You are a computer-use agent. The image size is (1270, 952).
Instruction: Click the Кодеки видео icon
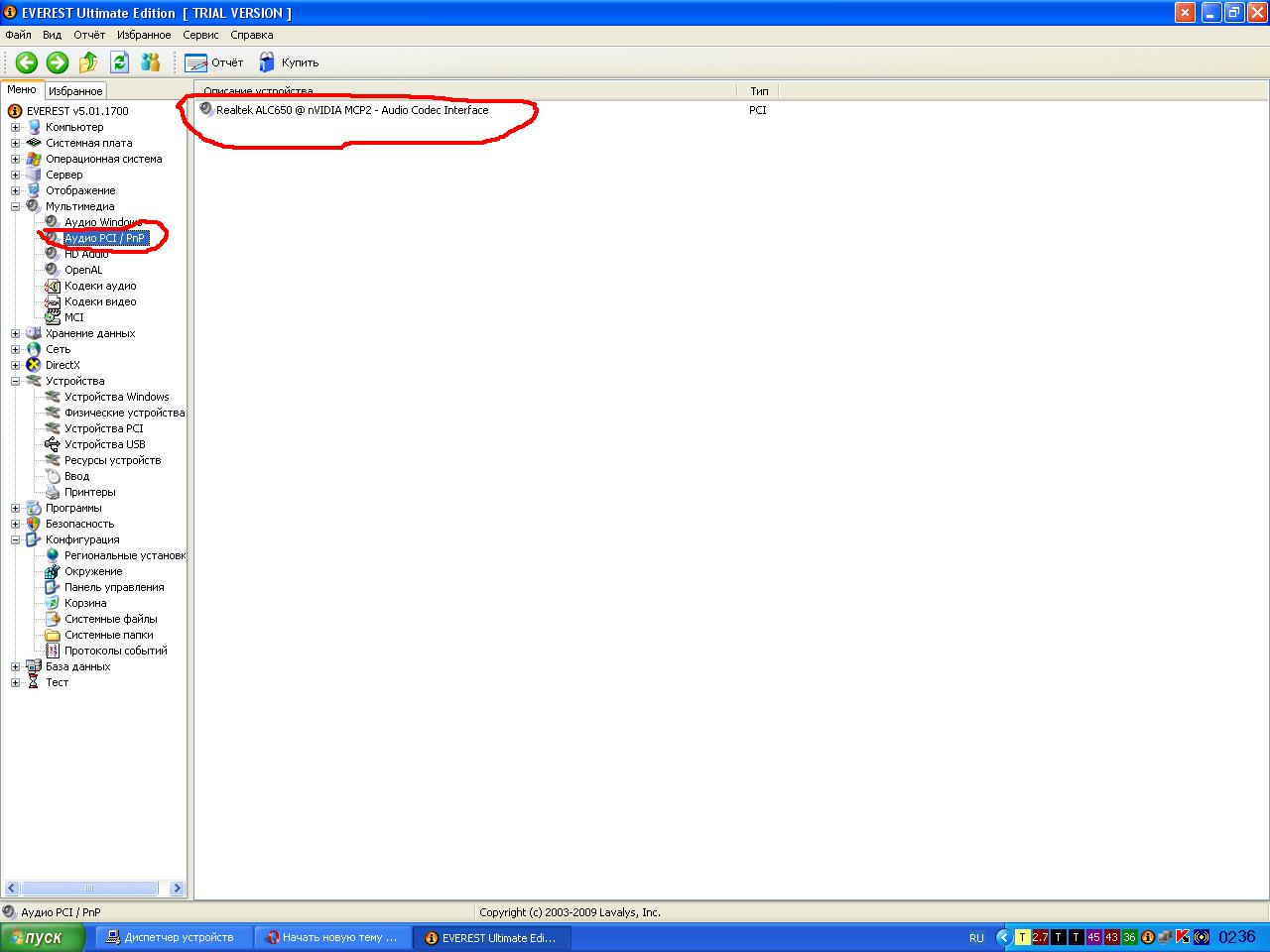(x=53, y=301)
